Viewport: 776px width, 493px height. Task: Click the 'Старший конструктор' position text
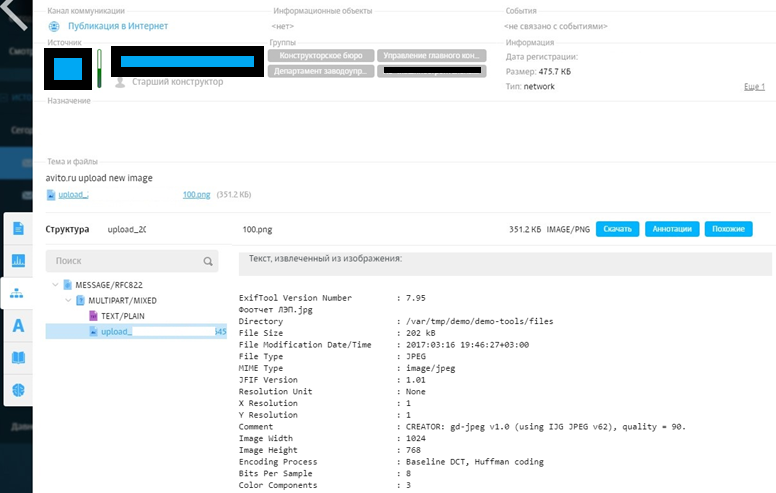pos(178,82)
